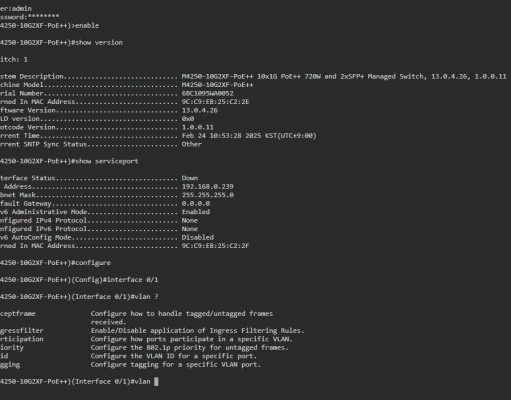511x400 pixels.
Task: Click the IP address 192.168.0.239
Action: (x=207, y=186)
